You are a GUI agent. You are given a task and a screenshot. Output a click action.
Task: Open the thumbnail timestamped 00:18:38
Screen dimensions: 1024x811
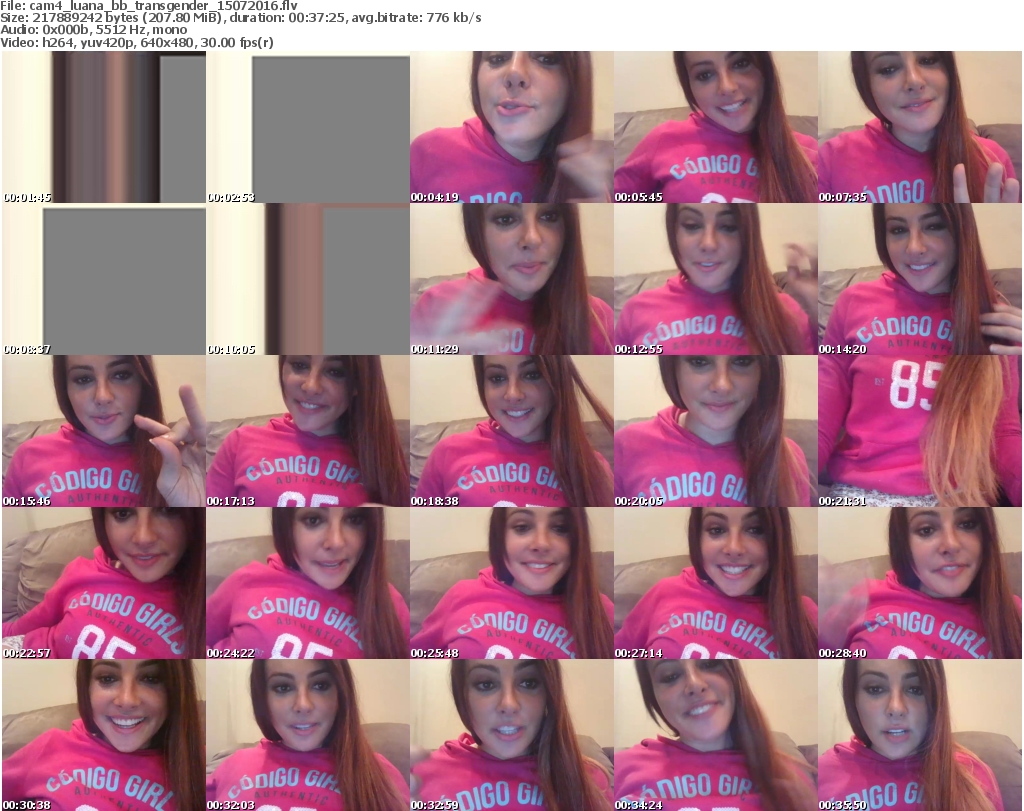(x=512, y=431)
